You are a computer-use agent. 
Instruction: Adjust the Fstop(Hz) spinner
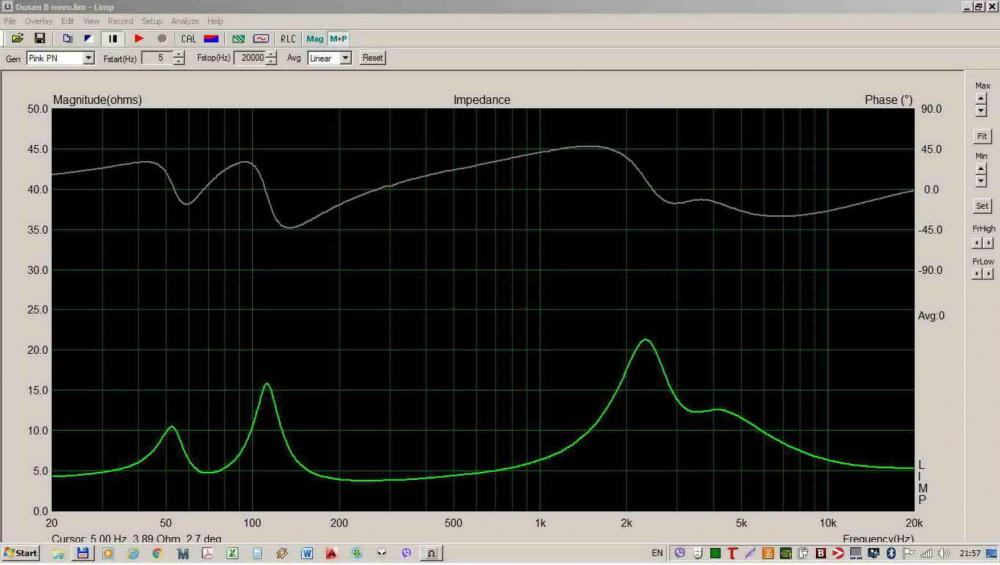click(x=272, y=58)
